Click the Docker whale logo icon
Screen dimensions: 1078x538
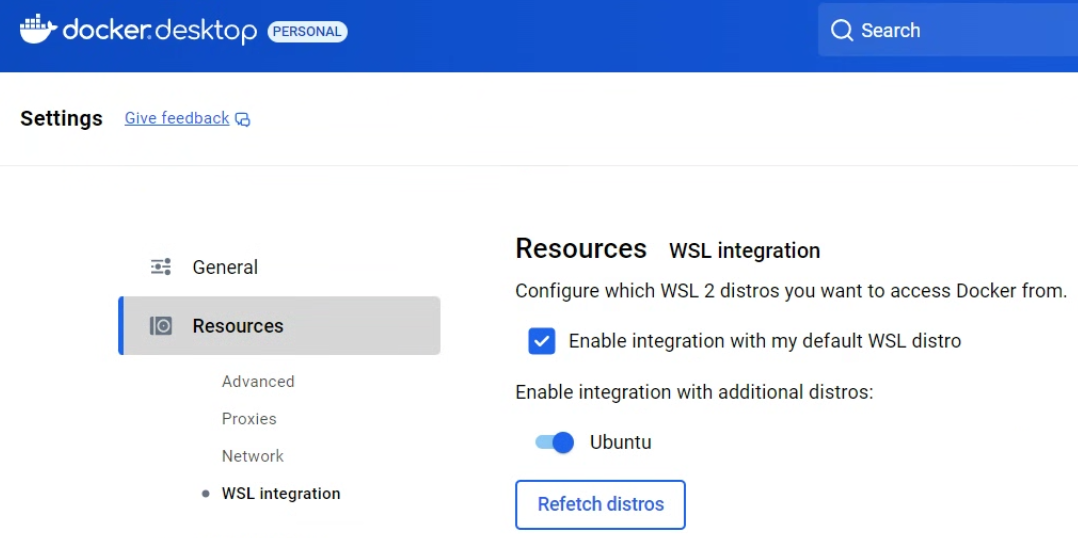[x=38, y=30]
